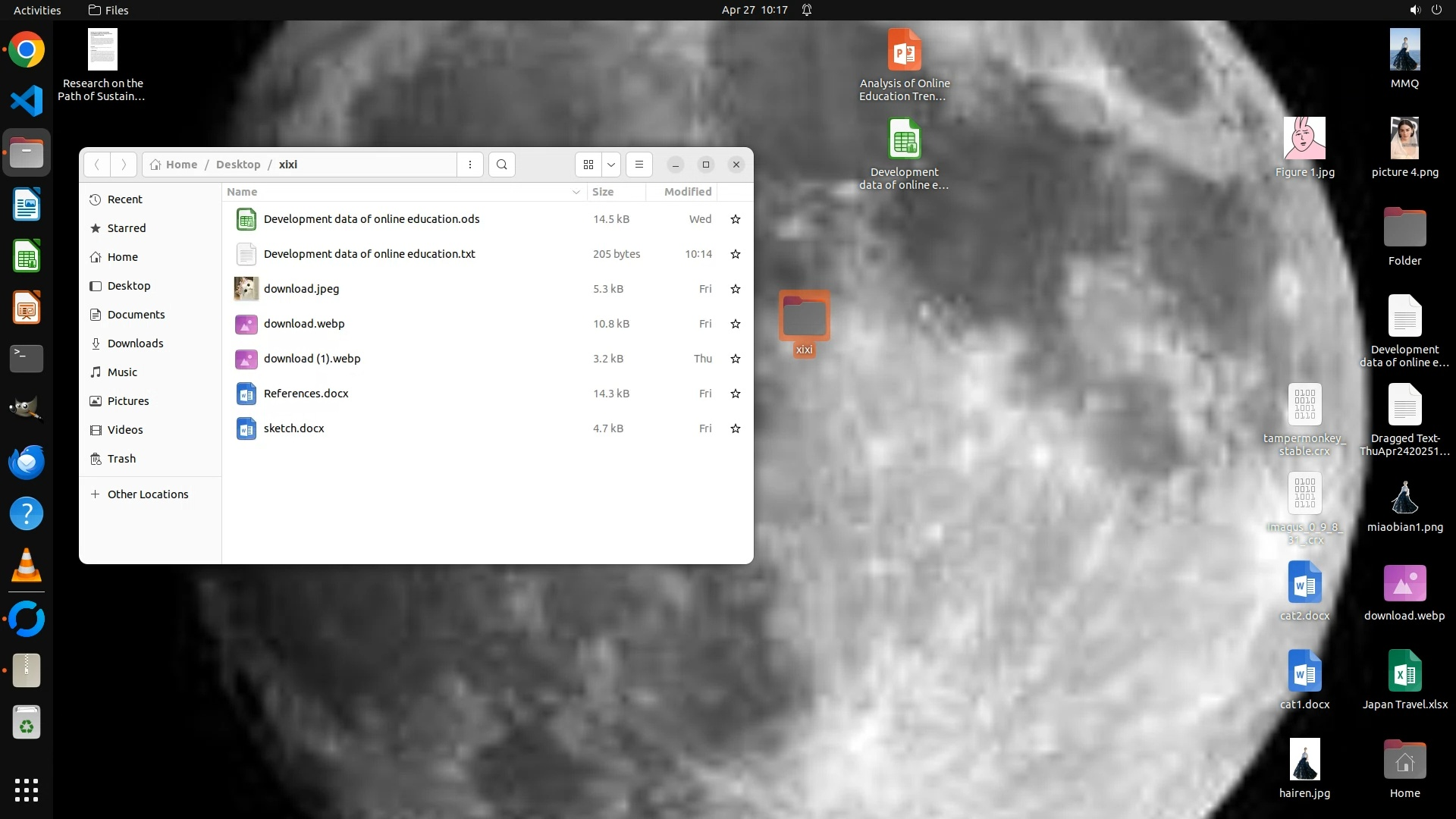Click the Name column sort arrow
Image resolution: width=1456 pixels, height=819 pixels.
click(576, 192)
